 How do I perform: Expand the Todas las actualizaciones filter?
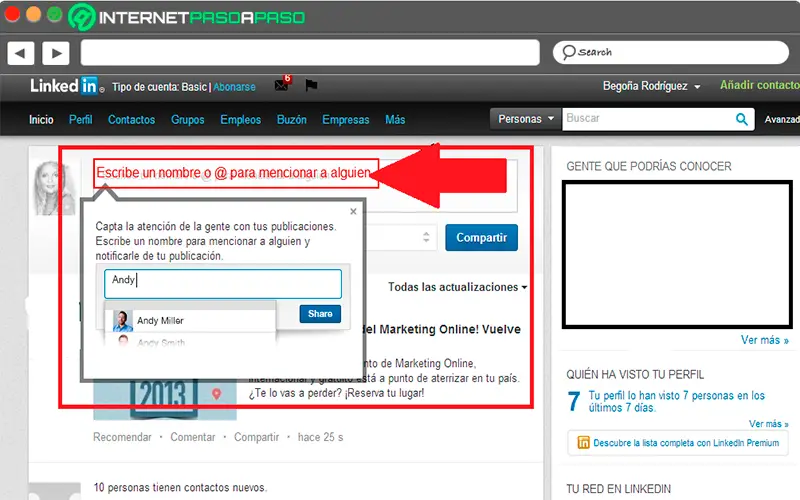click(457, 287)
